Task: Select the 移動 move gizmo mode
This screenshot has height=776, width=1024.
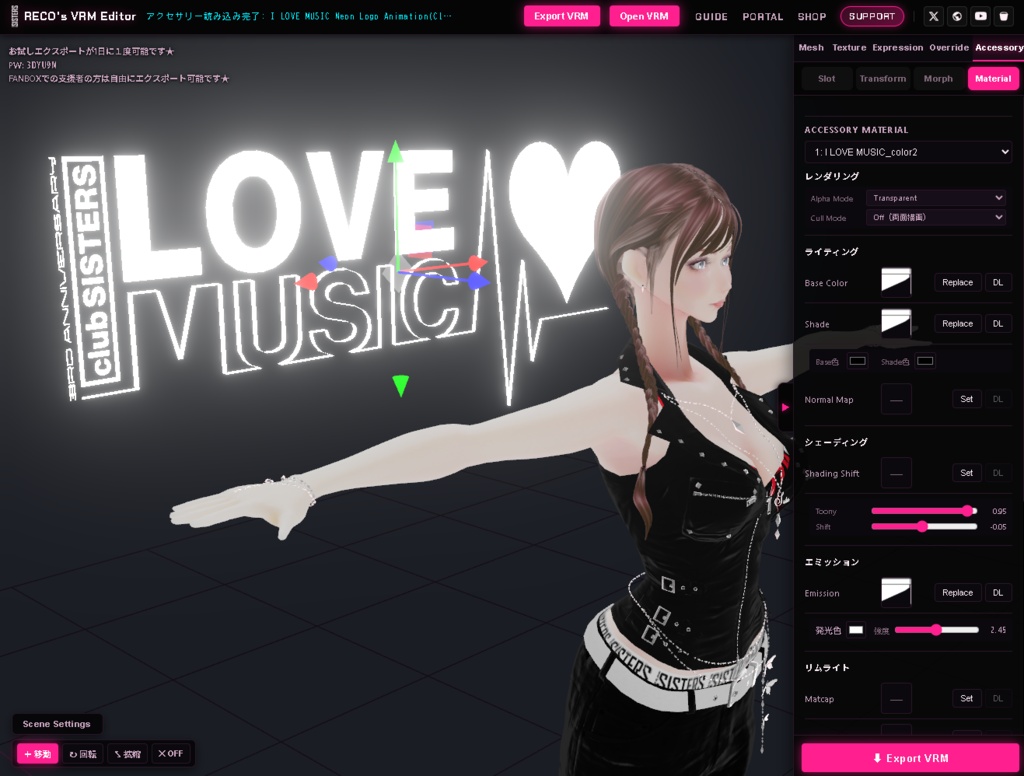Action: [x=38, y=754]
